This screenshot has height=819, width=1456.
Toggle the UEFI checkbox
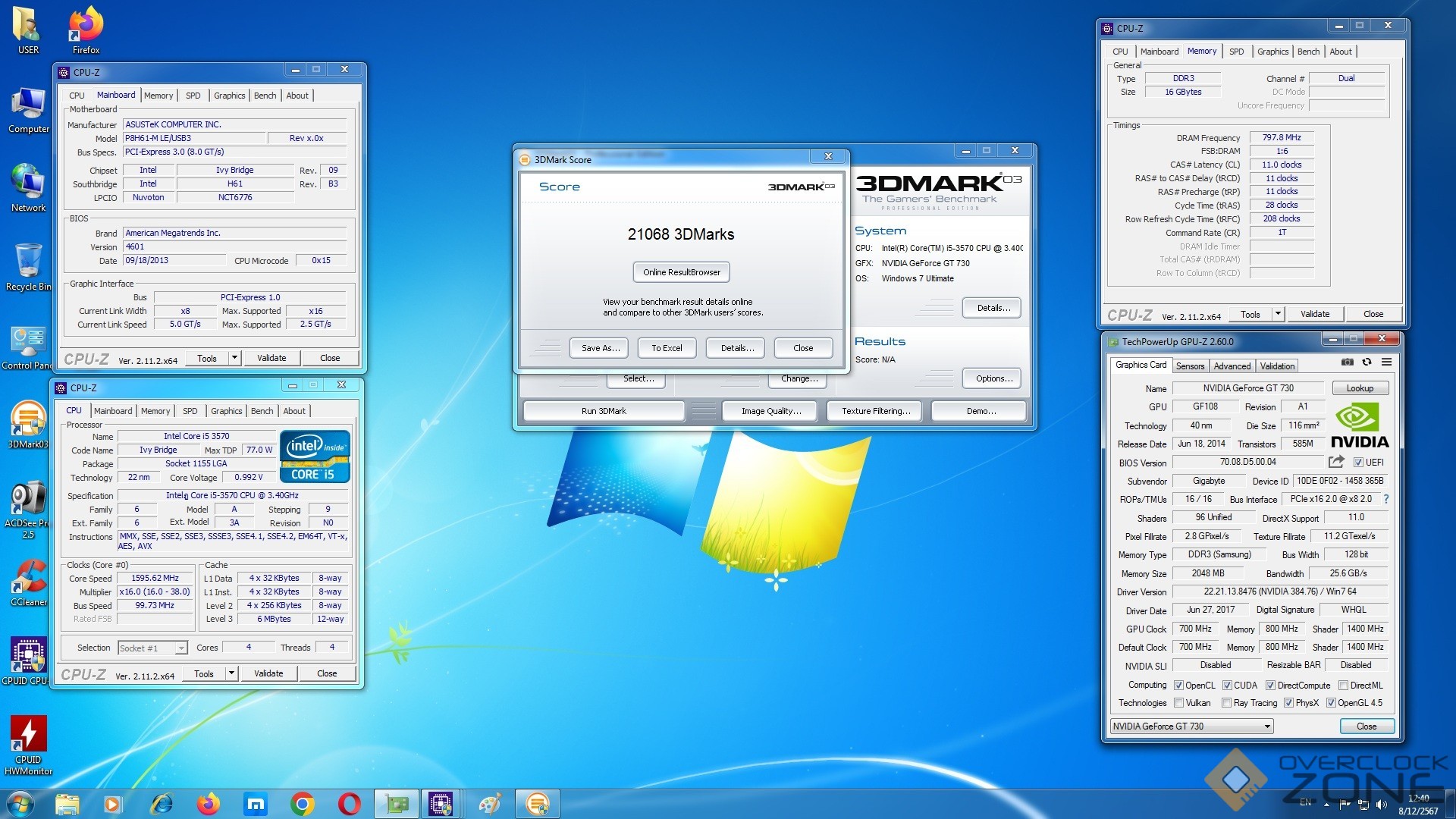click(1359, 463)
